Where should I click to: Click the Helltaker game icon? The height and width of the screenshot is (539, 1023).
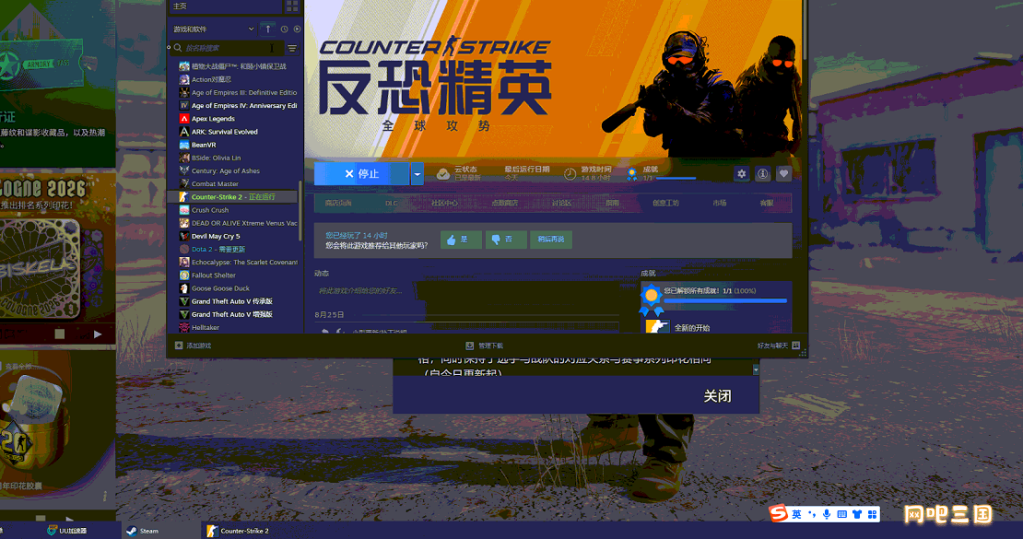click(x=184, y=328)
